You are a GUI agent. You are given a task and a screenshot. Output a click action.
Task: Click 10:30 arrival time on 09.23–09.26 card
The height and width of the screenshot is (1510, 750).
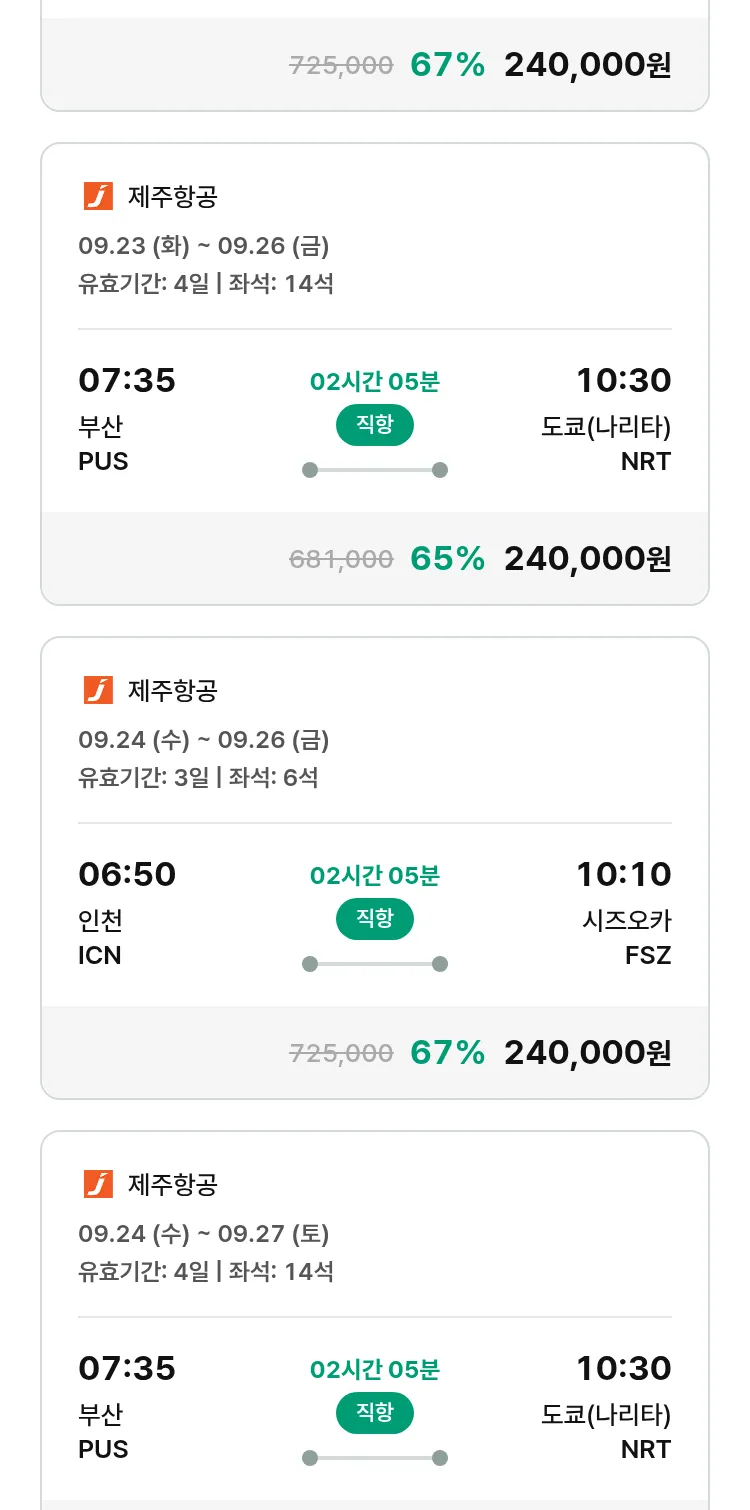[x=623, y=381]
